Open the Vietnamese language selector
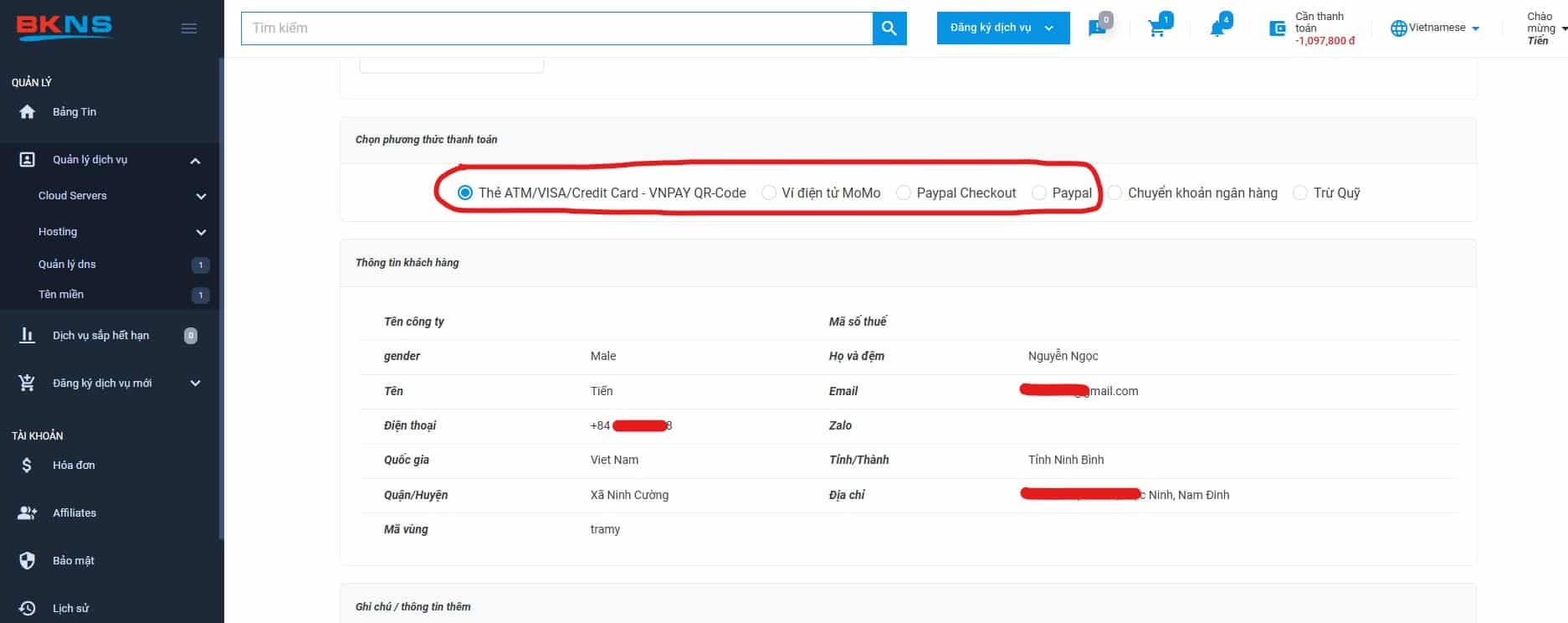Screen dimensions: 1568x623 click(x=1435, y=28)
